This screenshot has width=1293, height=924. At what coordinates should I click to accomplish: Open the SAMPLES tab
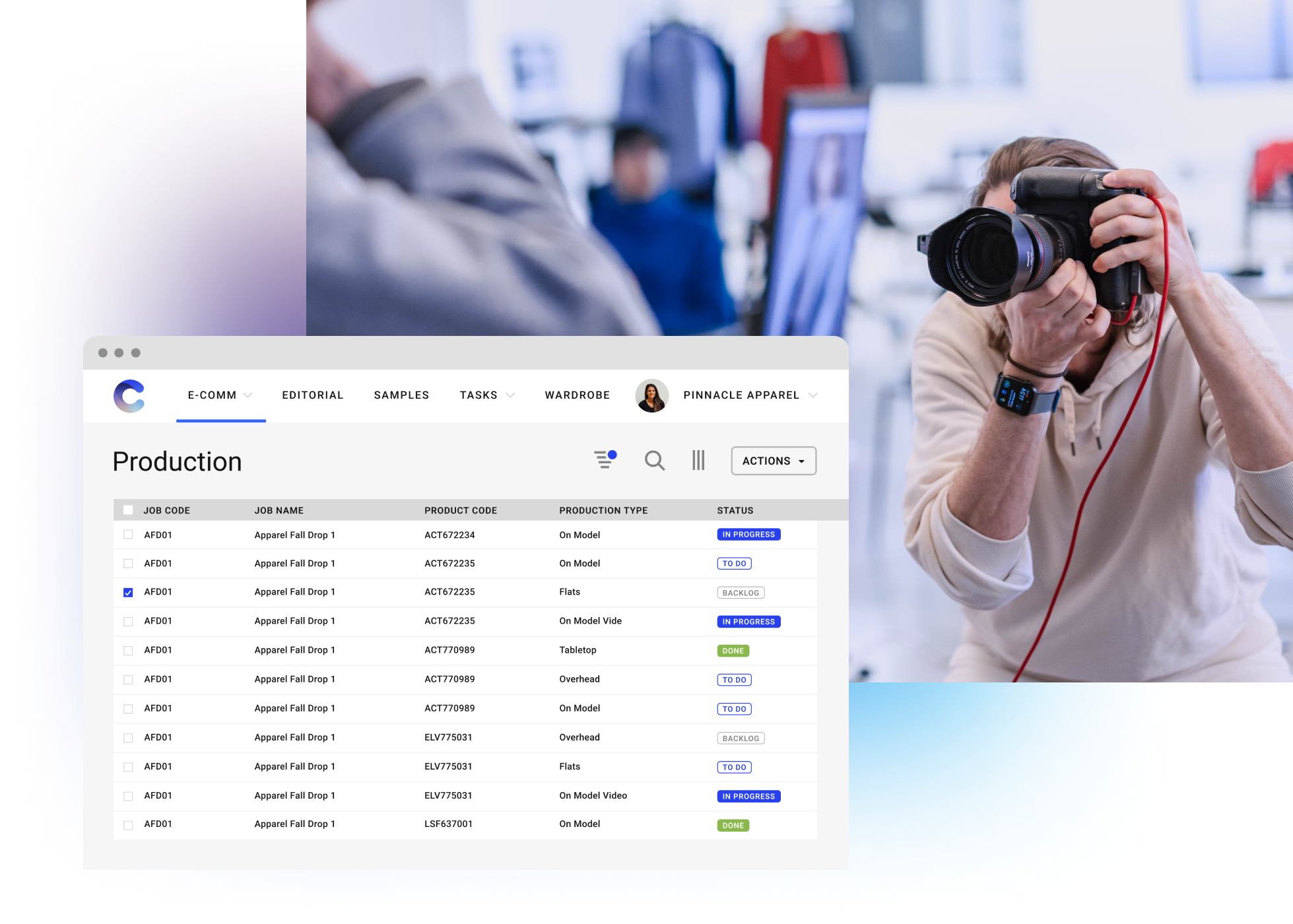(401, 395)
